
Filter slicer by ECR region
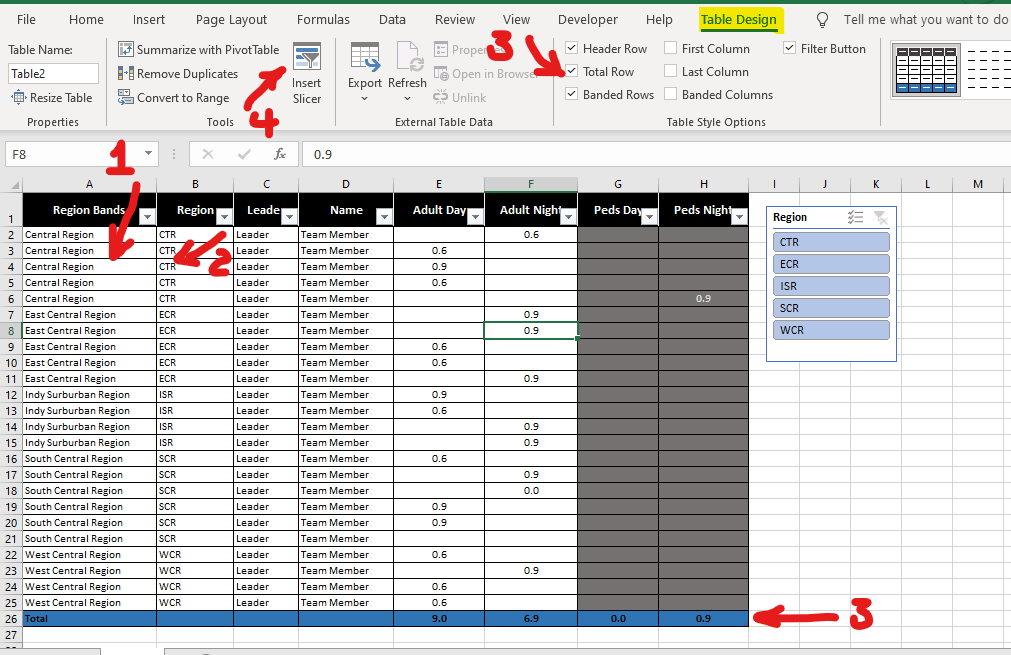(x=831, y=264)
